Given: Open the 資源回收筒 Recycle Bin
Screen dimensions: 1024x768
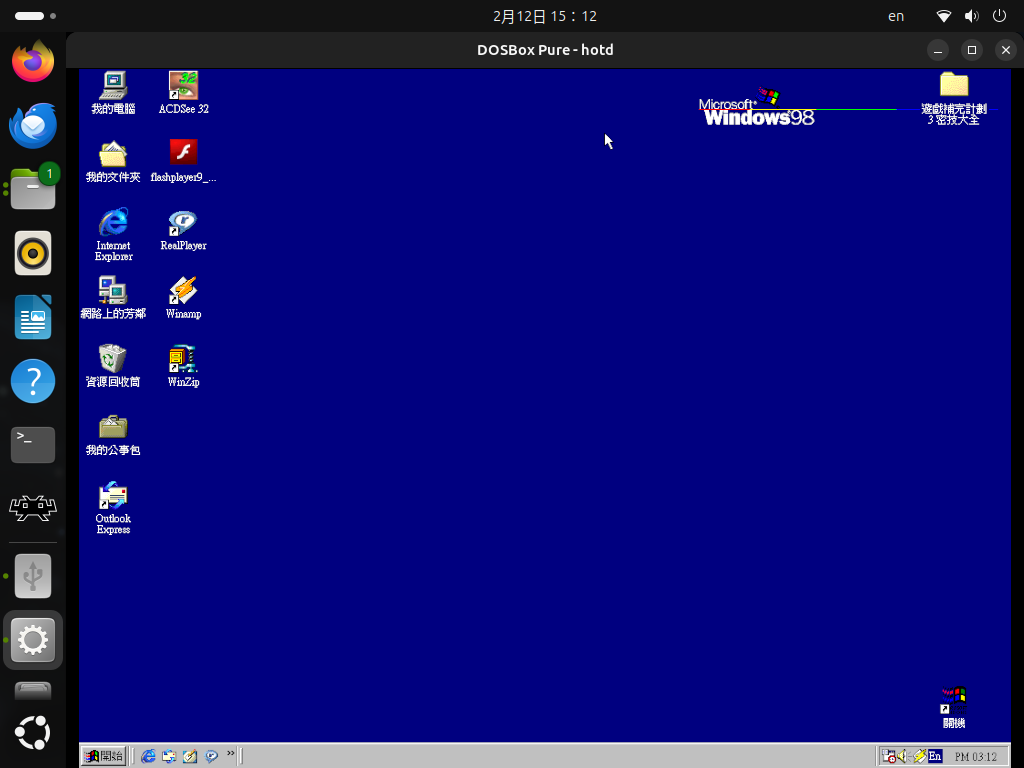Looking at the screenshot, I should click(x=111, y=358).
